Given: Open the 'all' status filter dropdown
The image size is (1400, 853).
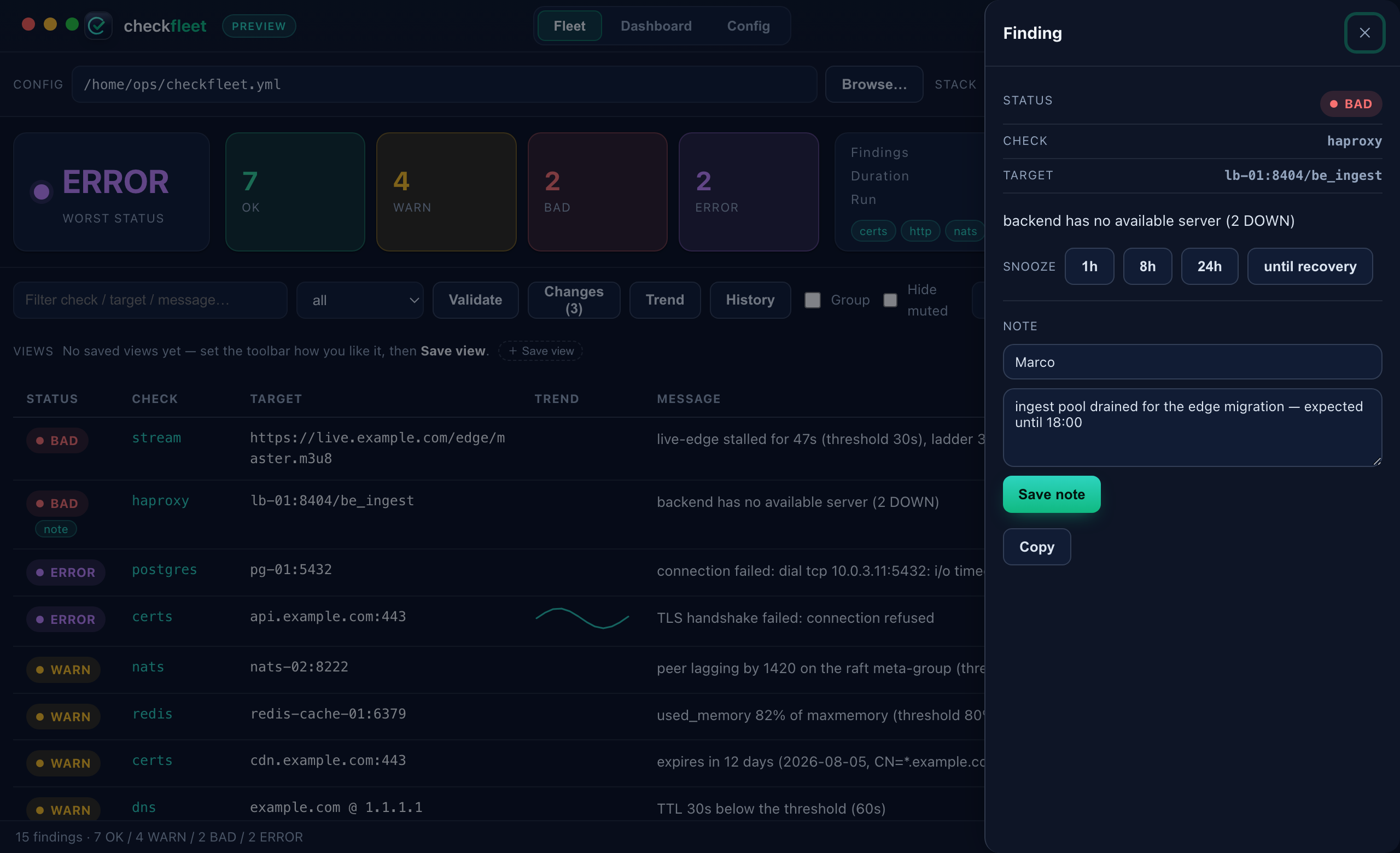Looking at the screenshot, I should tap(360, 300).
